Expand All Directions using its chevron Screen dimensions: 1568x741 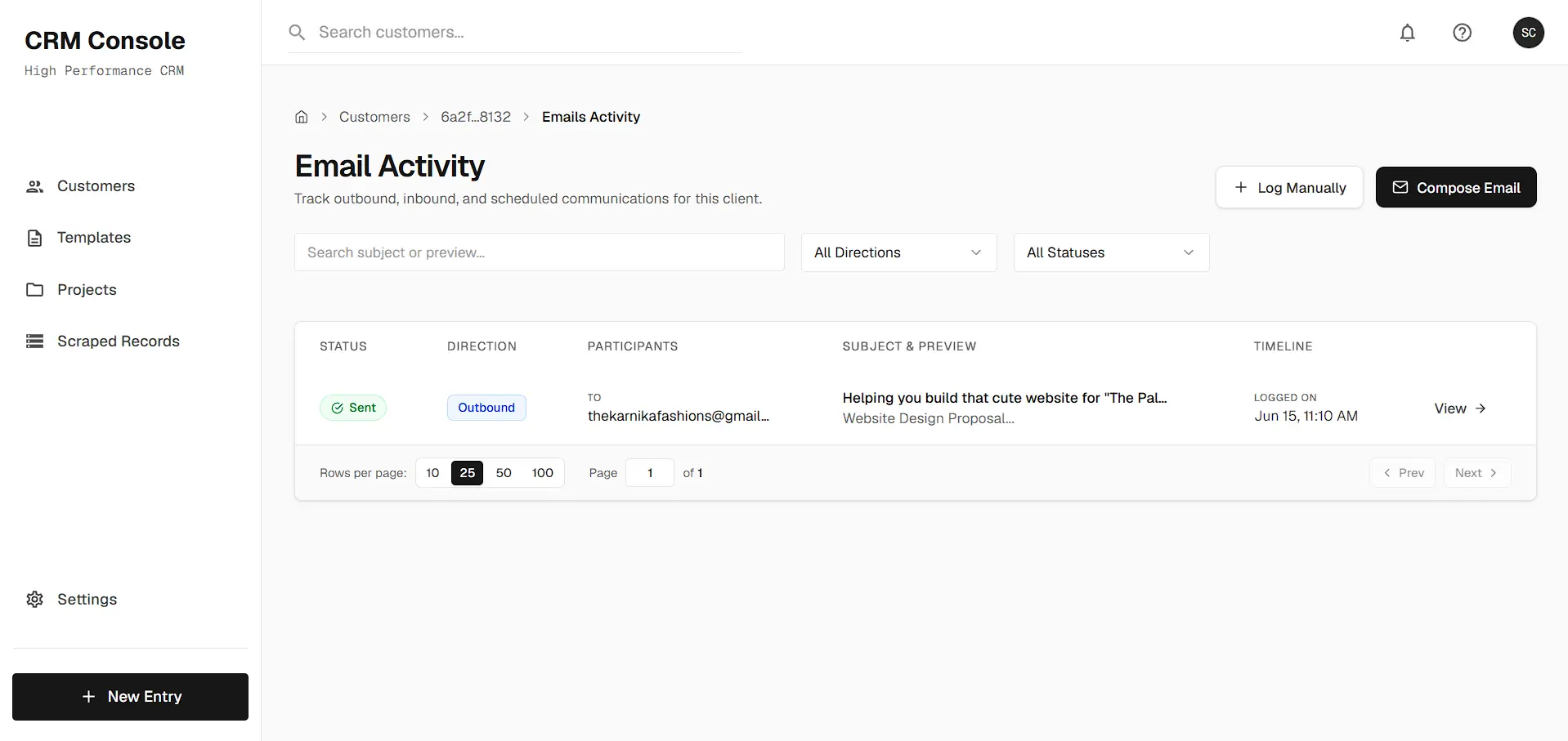point(975,252)
